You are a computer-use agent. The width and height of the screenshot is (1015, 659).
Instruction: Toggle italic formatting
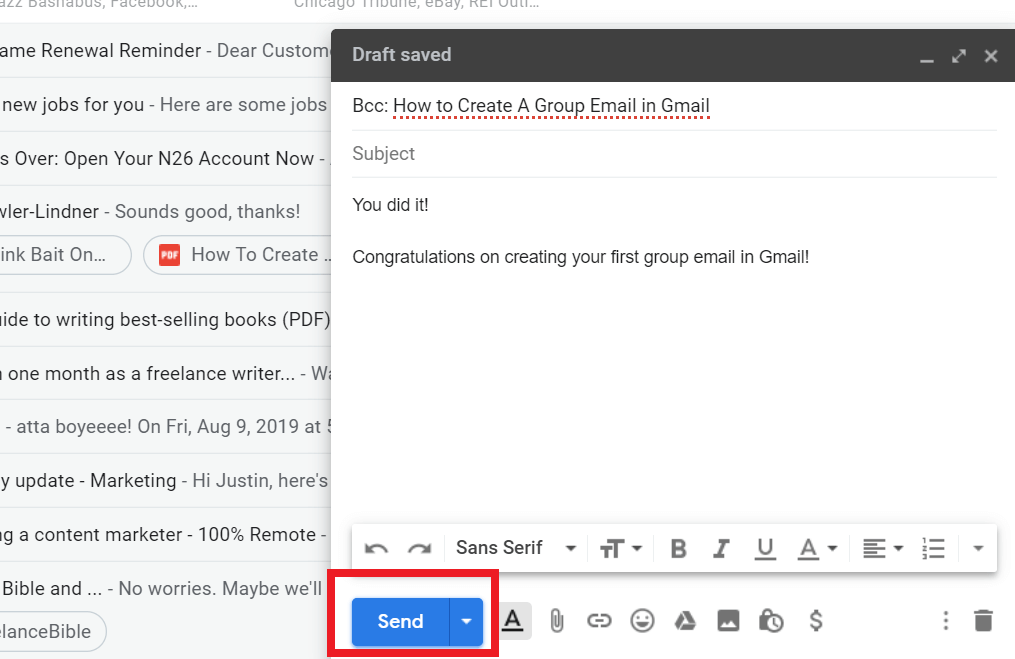[x=722, y=548]
